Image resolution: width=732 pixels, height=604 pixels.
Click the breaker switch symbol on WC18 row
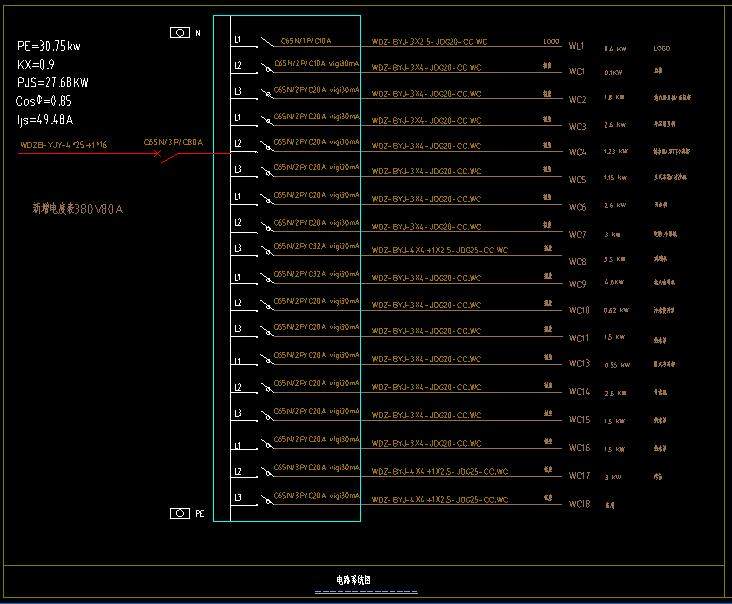coord(266,499)
